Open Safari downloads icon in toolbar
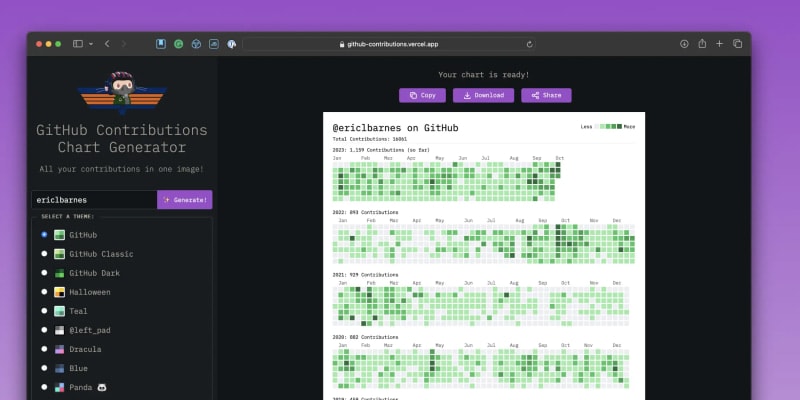Viewport: 800px width, 400px height. click(684, 44)
